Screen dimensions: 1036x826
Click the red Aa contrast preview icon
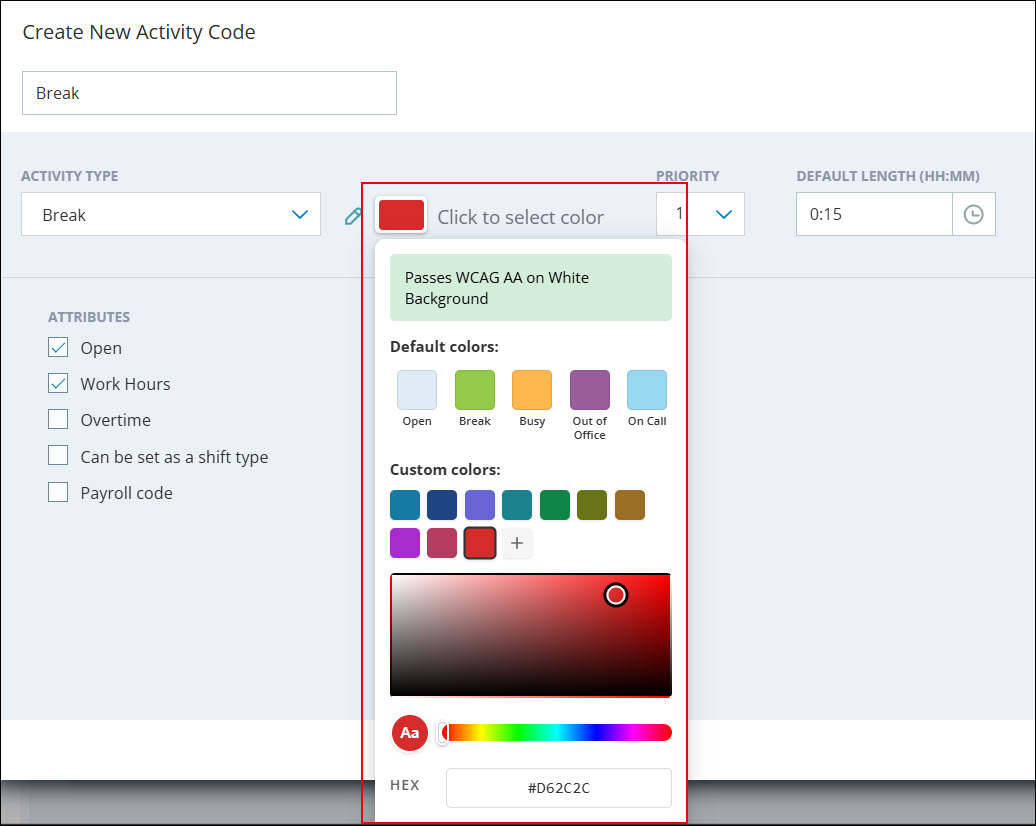409,733
